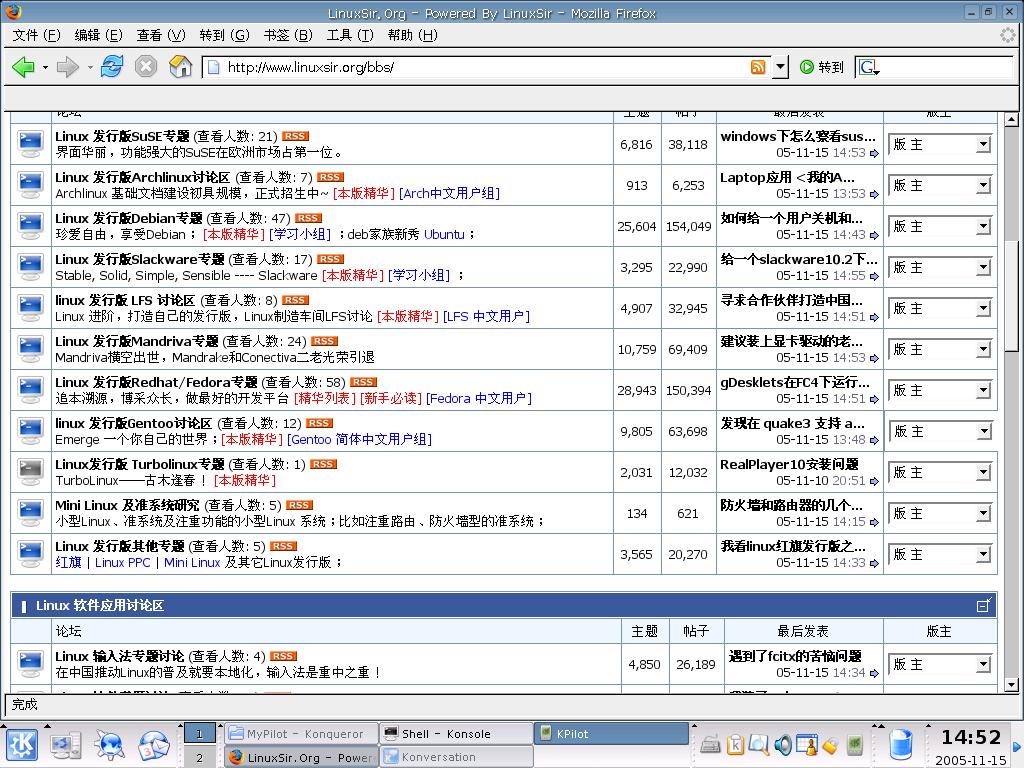The width and height of the screenshot is (1024, 768).
Task: Switch to KPilot taskbar window
Action: [612, 734]
